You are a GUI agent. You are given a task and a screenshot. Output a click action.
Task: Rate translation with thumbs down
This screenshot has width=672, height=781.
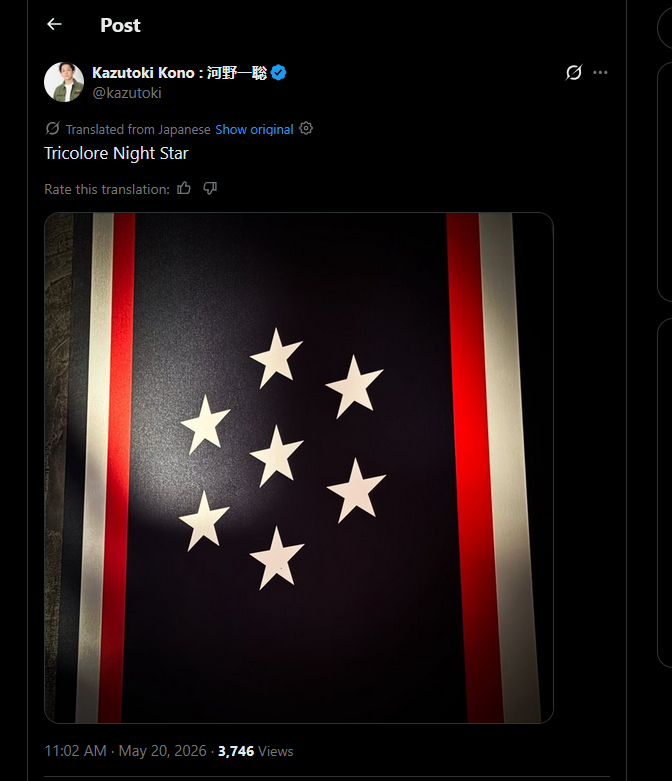[x=210, y=188]
